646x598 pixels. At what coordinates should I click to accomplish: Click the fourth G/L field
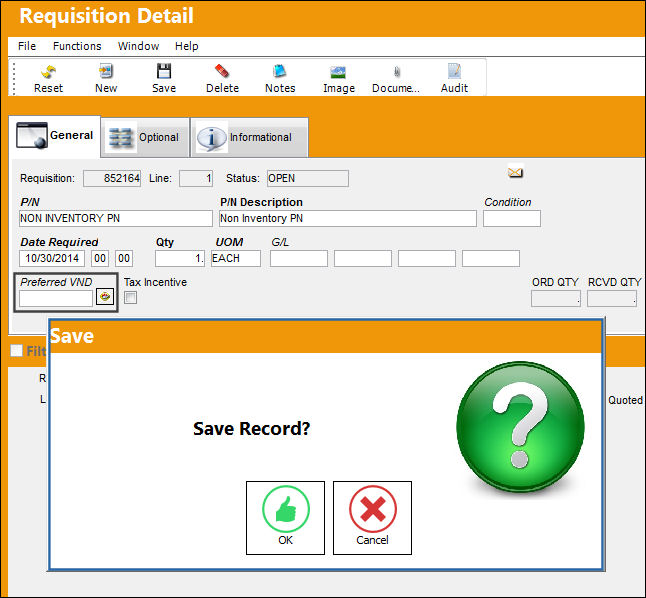(x=491, y=258)
